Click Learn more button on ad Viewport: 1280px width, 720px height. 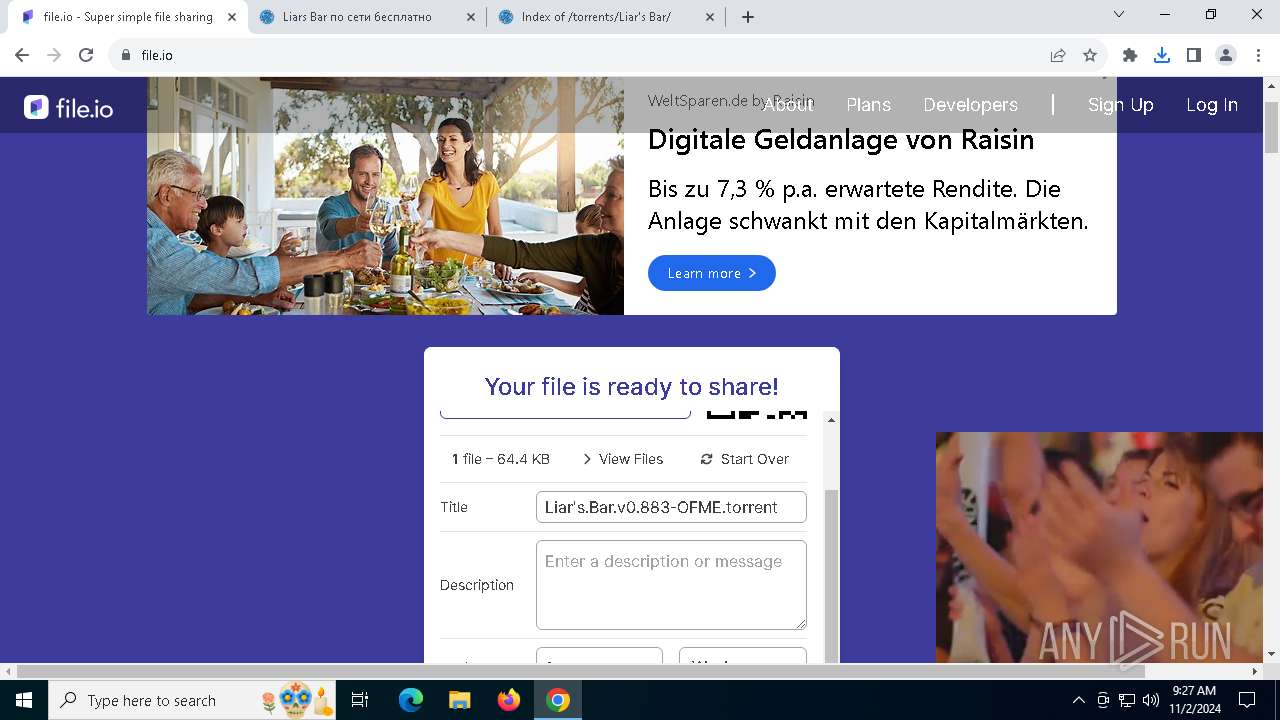[x=711, y=273]
